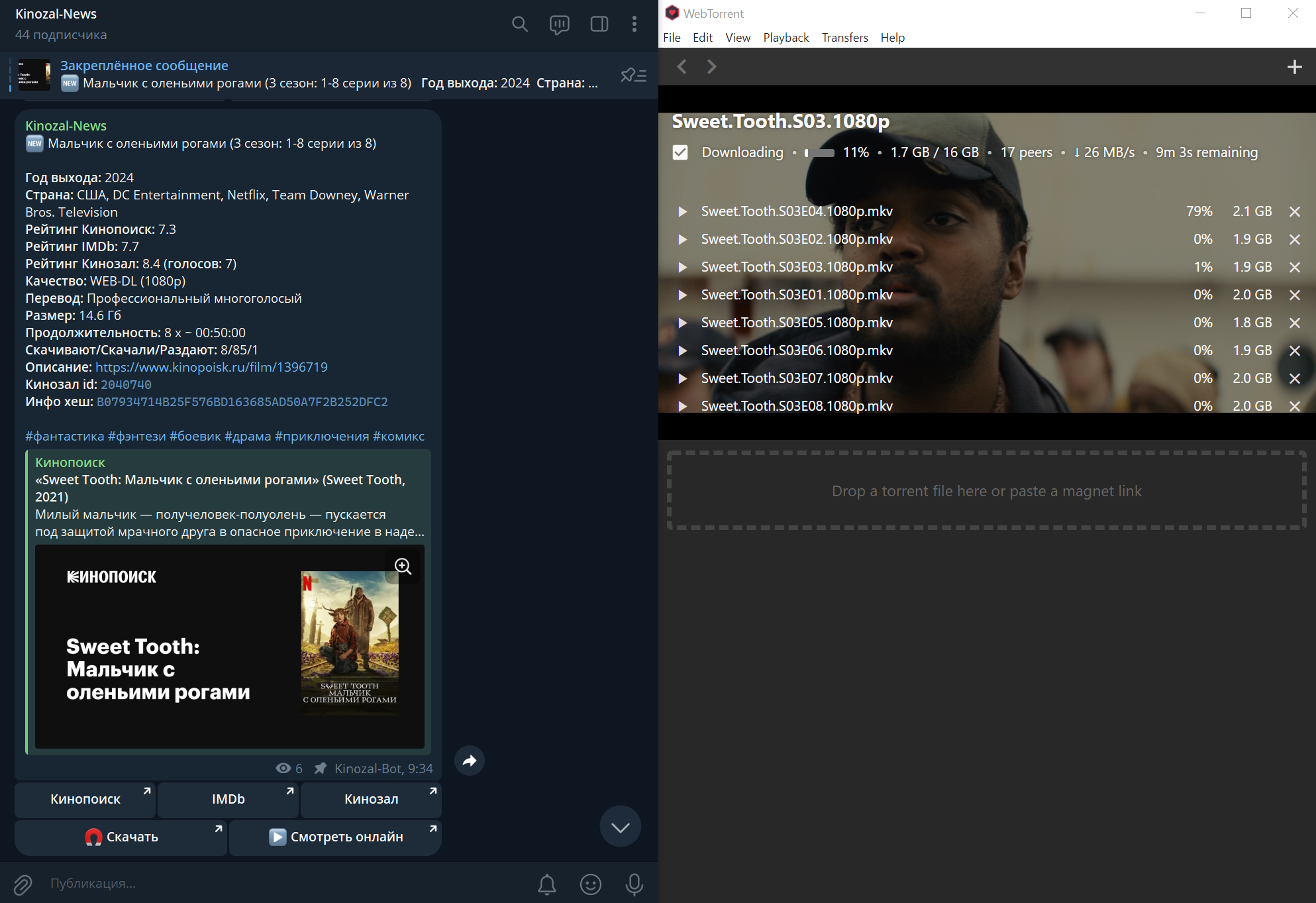Remove S03E06 file from download
The height and width of the screenshot is (903, 1316).
[1295, 350]
